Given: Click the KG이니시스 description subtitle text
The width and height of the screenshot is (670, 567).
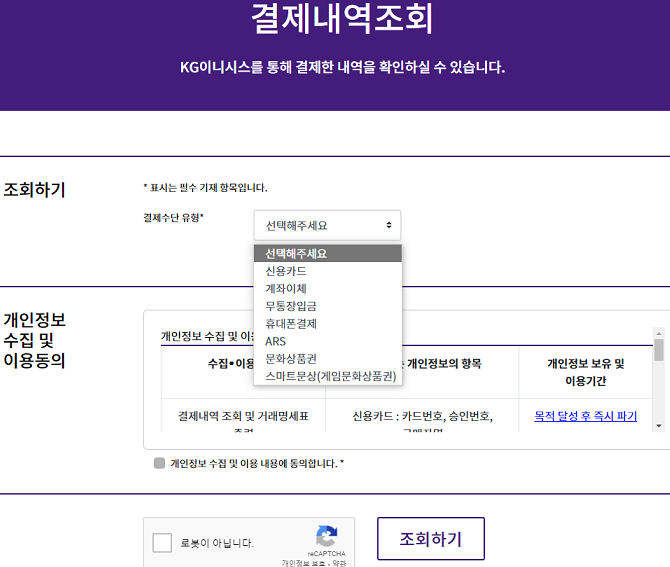Looking at the screenshot, I should click(x=342, y=67).
